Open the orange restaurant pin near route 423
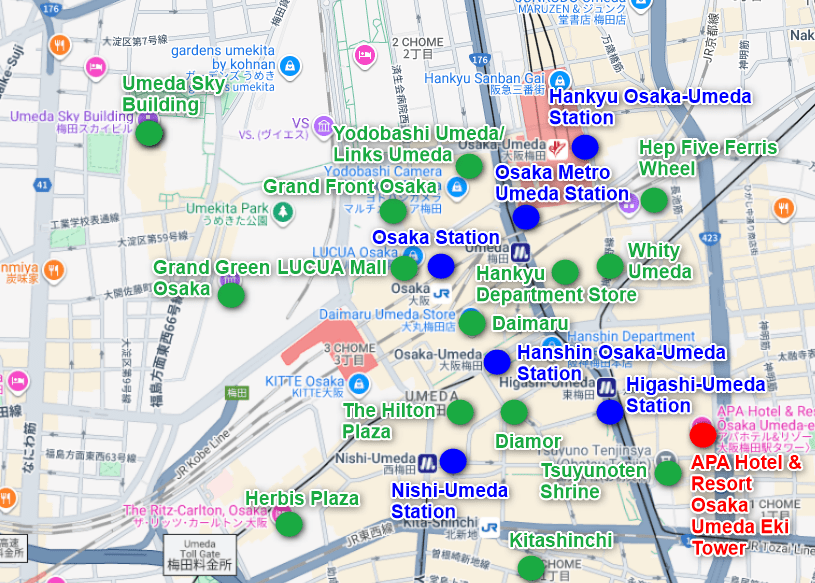815x583 pixels. click(x=784, y=209)
